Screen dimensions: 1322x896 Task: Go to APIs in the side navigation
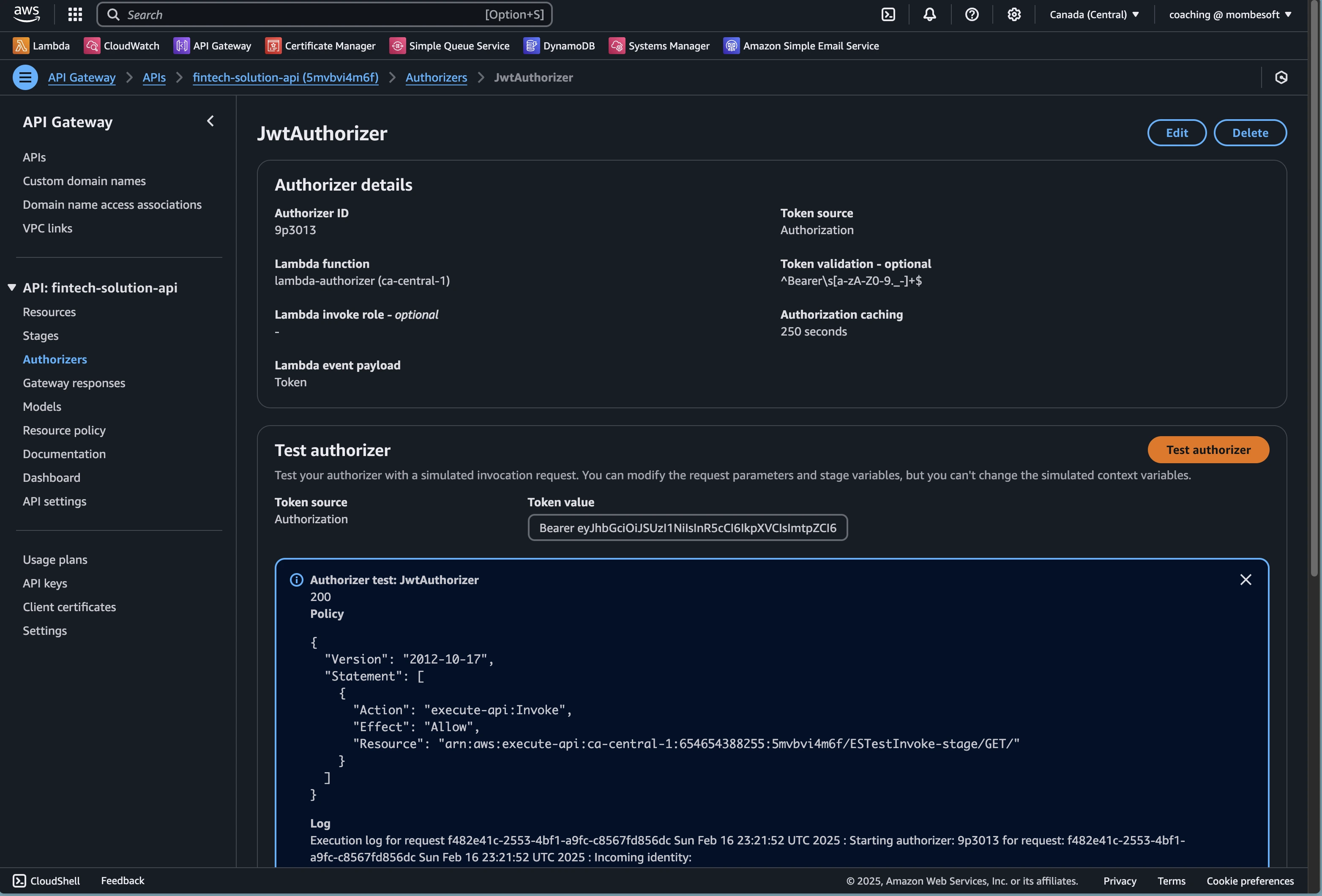[x=34, y=157]
